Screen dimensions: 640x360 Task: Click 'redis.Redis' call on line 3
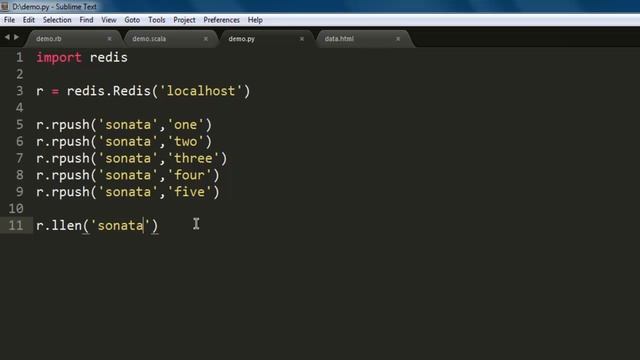[x=109, y=91]
